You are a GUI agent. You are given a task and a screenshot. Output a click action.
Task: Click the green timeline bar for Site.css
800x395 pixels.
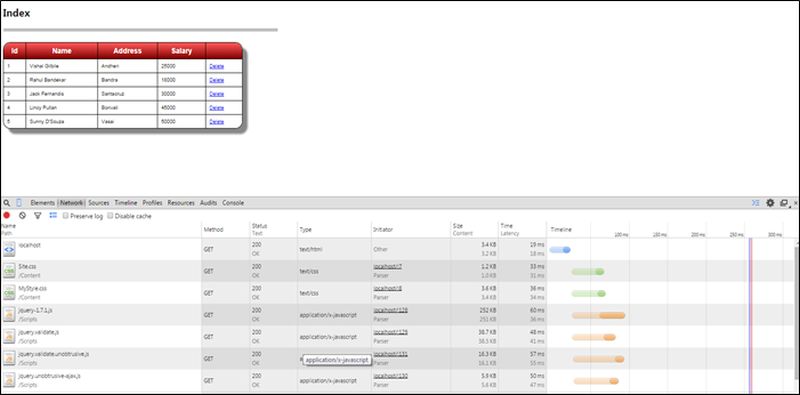pos(588,271)
